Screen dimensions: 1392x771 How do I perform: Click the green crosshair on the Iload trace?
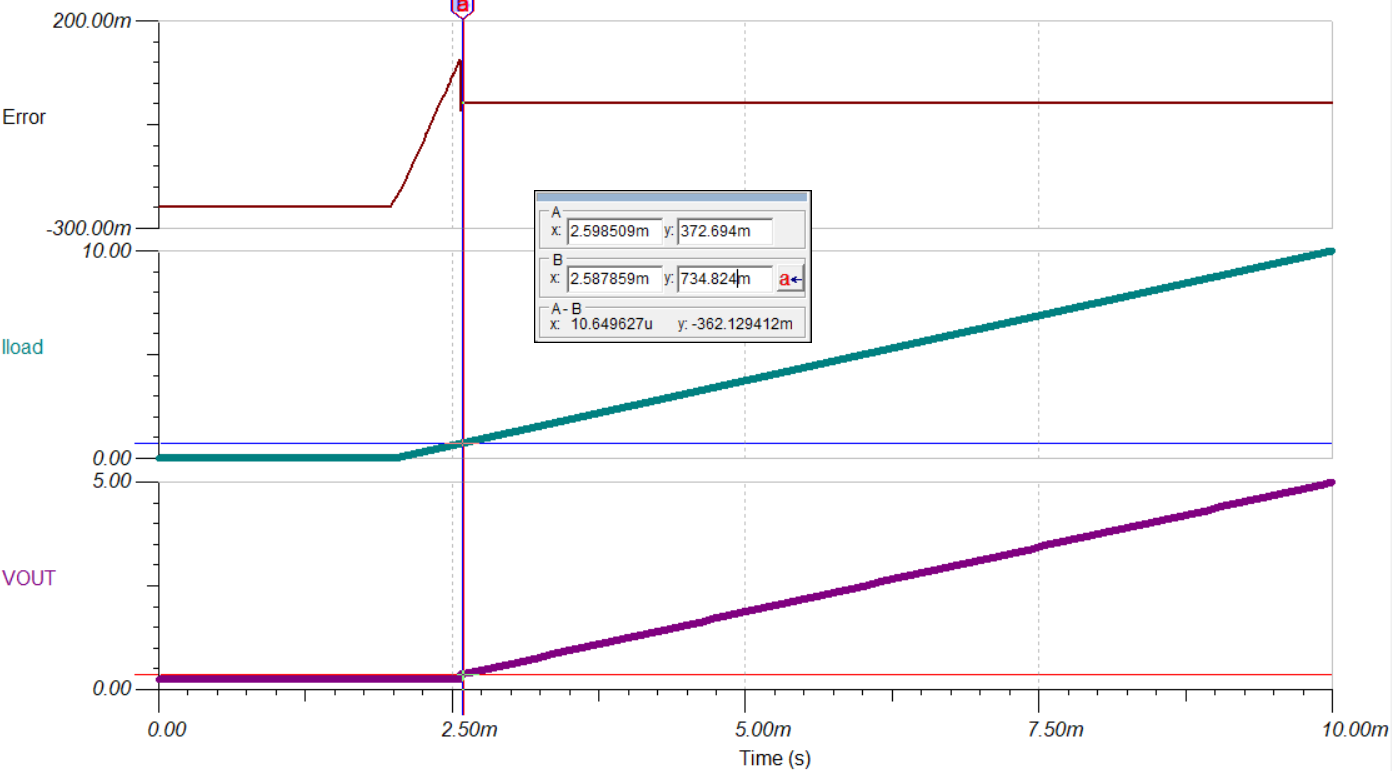pos(462,441)
